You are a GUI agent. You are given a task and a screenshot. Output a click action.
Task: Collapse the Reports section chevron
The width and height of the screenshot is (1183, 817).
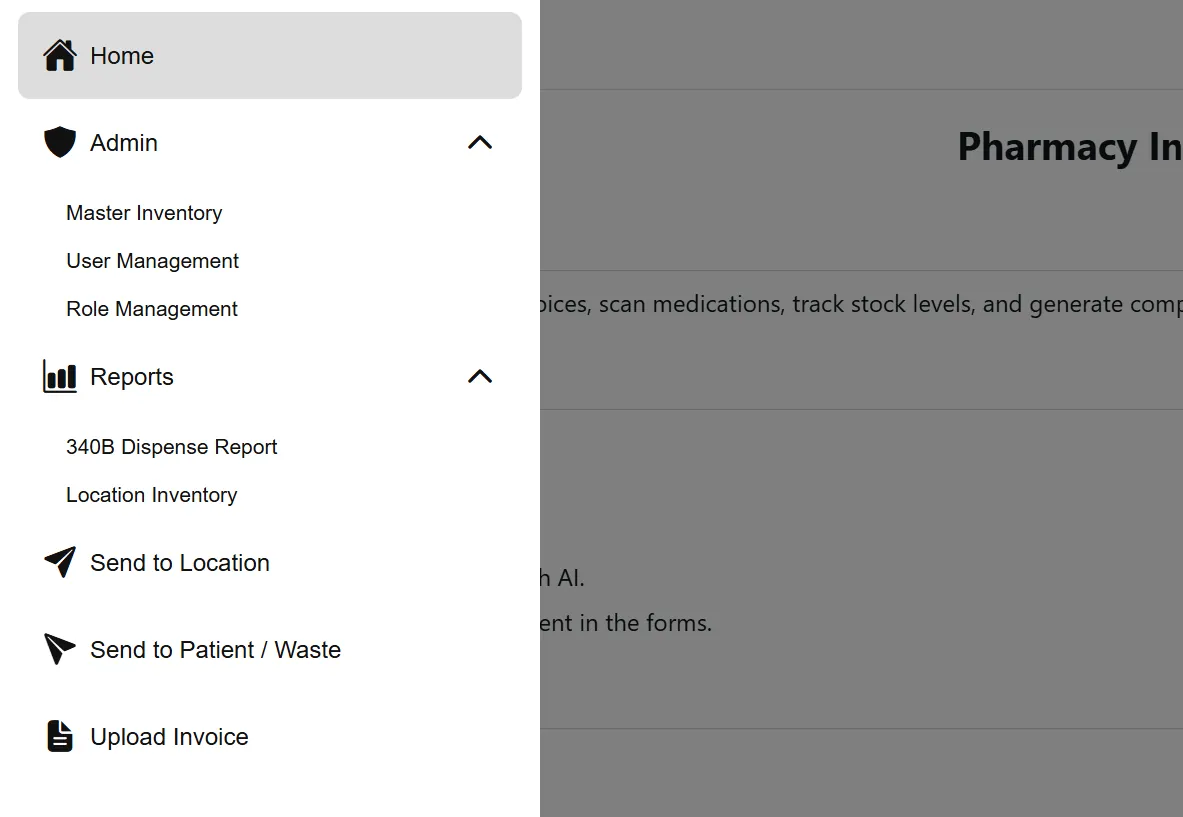tap(480, 377)
